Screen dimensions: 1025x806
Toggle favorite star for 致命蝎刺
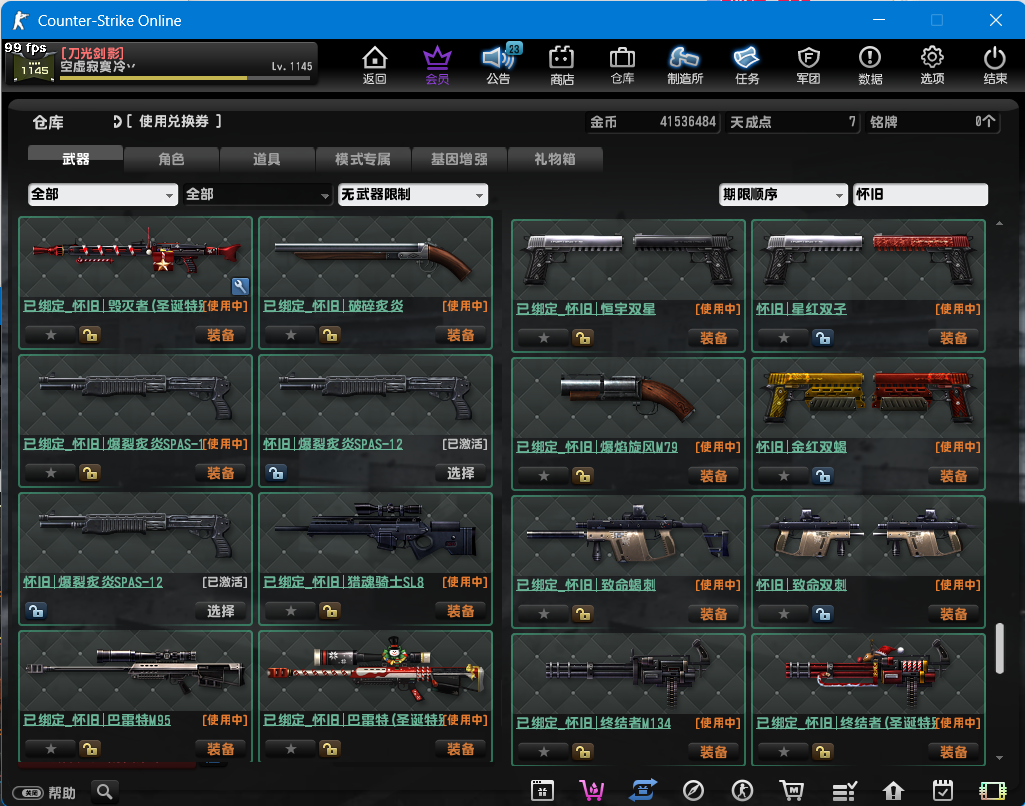coord(544,614)
